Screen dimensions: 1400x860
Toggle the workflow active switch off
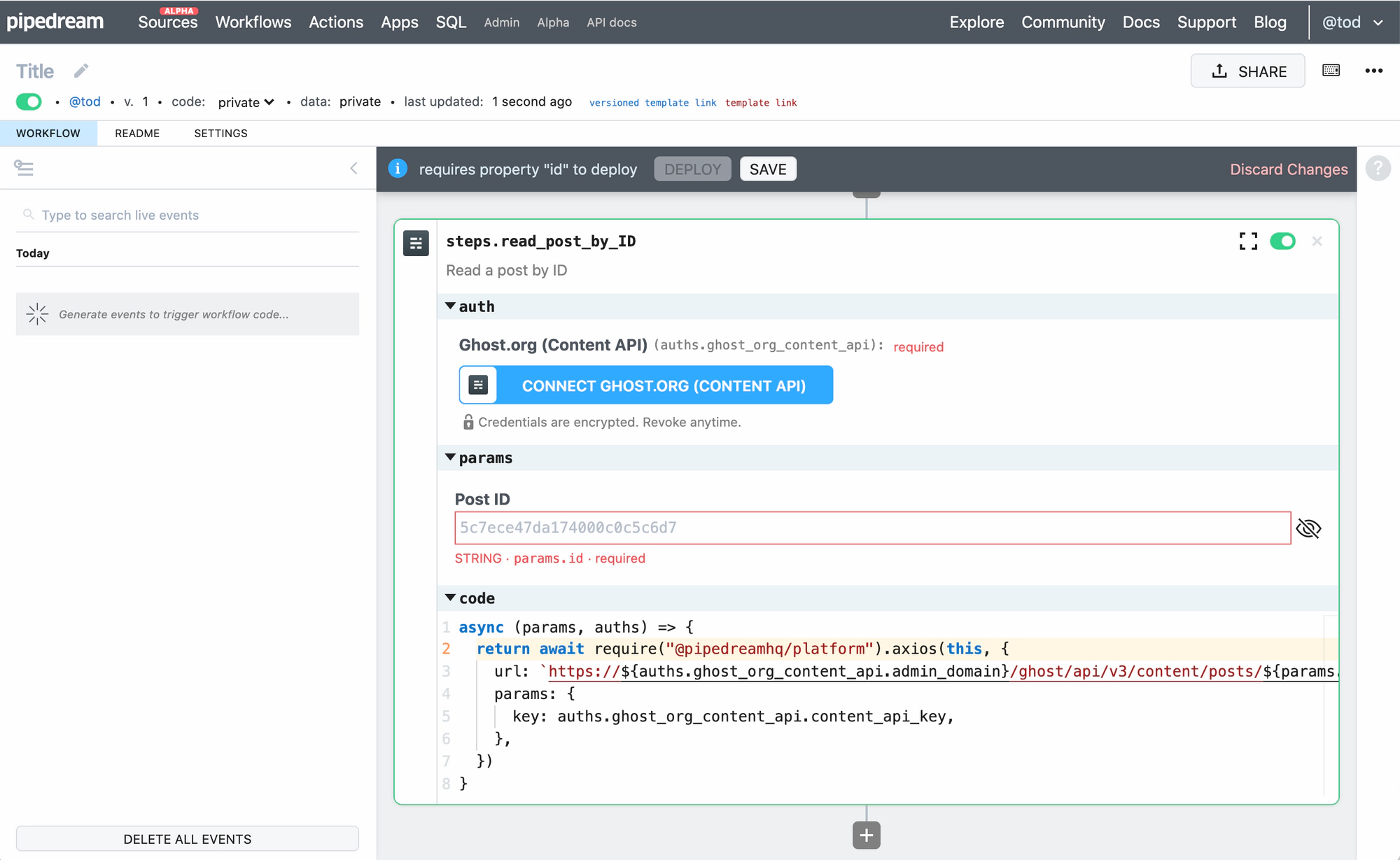[29, 102]
